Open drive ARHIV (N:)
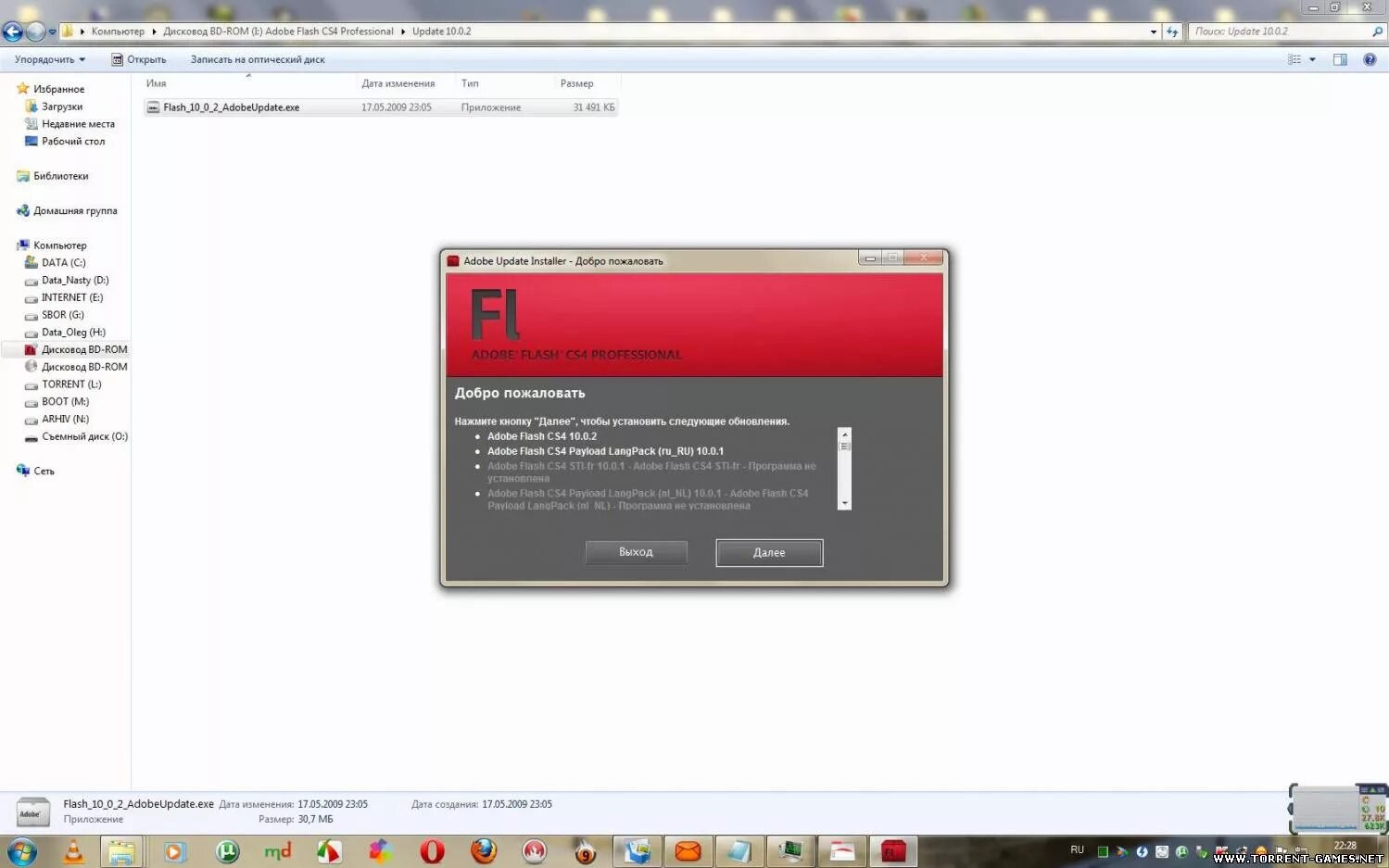This screenshot has height=868, width=1389. pyautogui.click(x=65, y=420)
